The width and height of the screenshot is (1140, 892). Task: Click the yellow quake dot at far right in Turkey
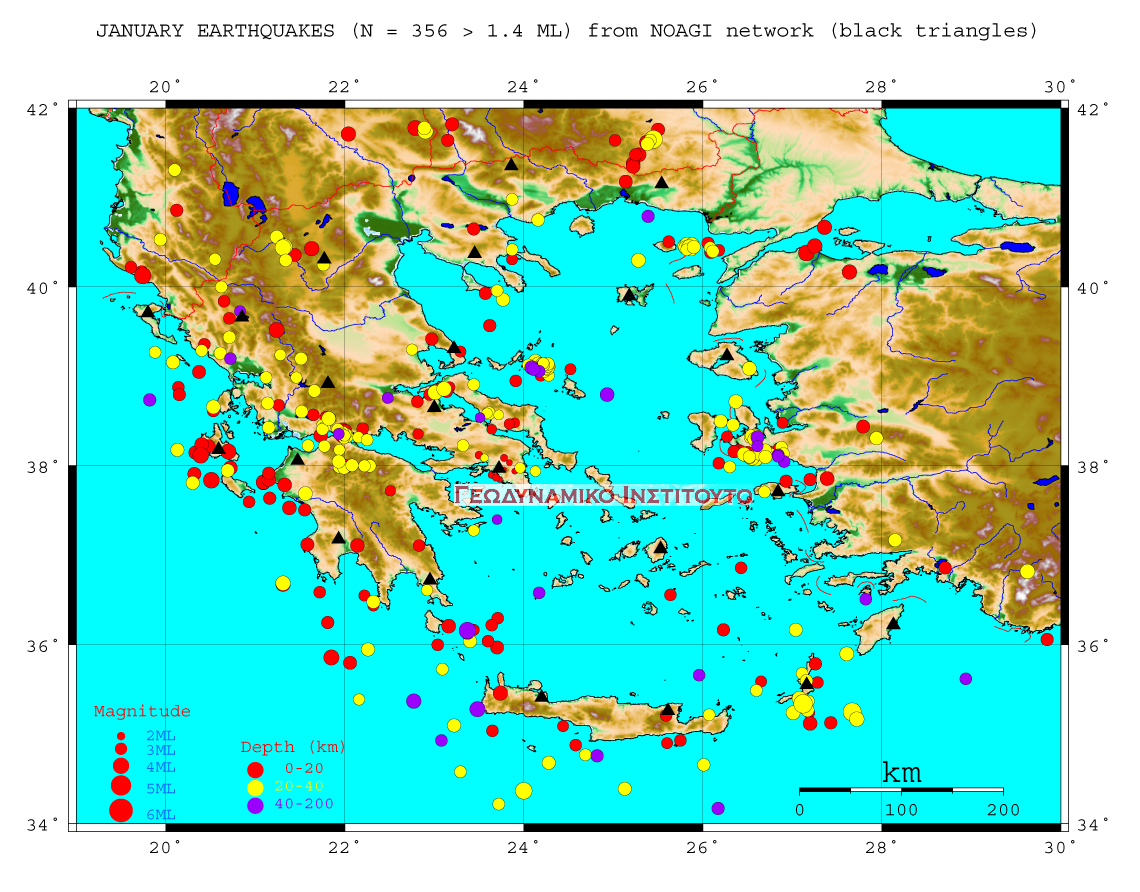(x=1027, y=571)
